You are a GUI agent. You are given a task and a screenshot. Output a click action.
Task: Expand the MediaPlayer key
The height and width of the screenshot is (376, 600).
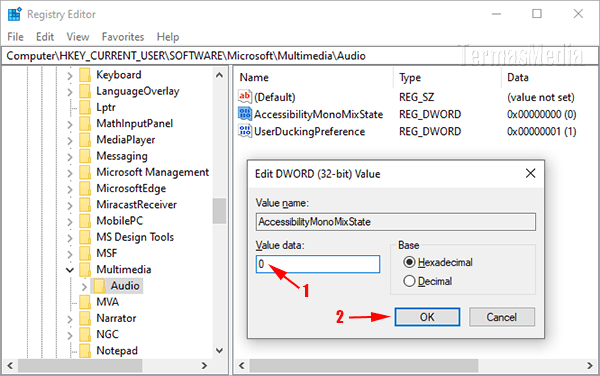[x=70, y=141]
